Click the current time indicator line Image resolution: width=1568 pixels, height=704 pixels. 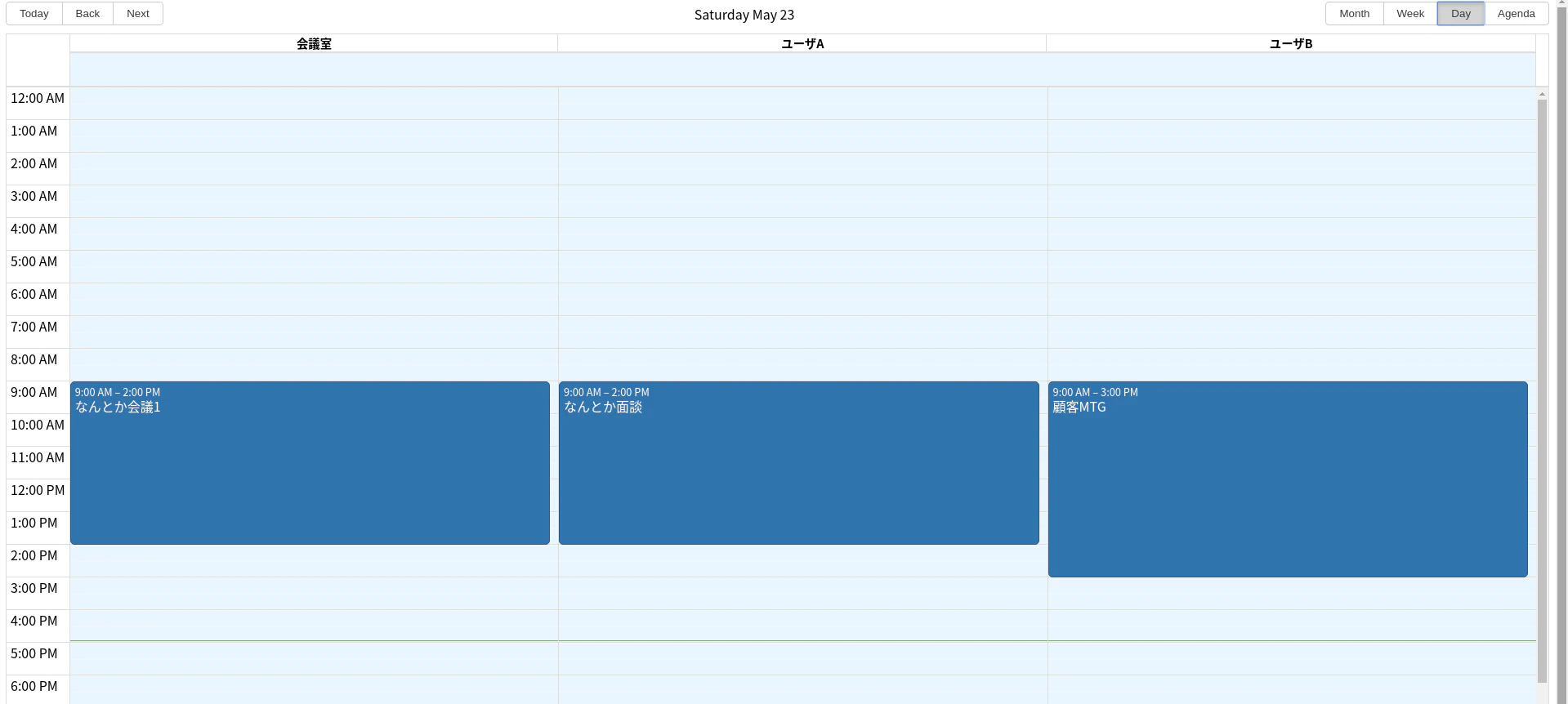point(803,641)
